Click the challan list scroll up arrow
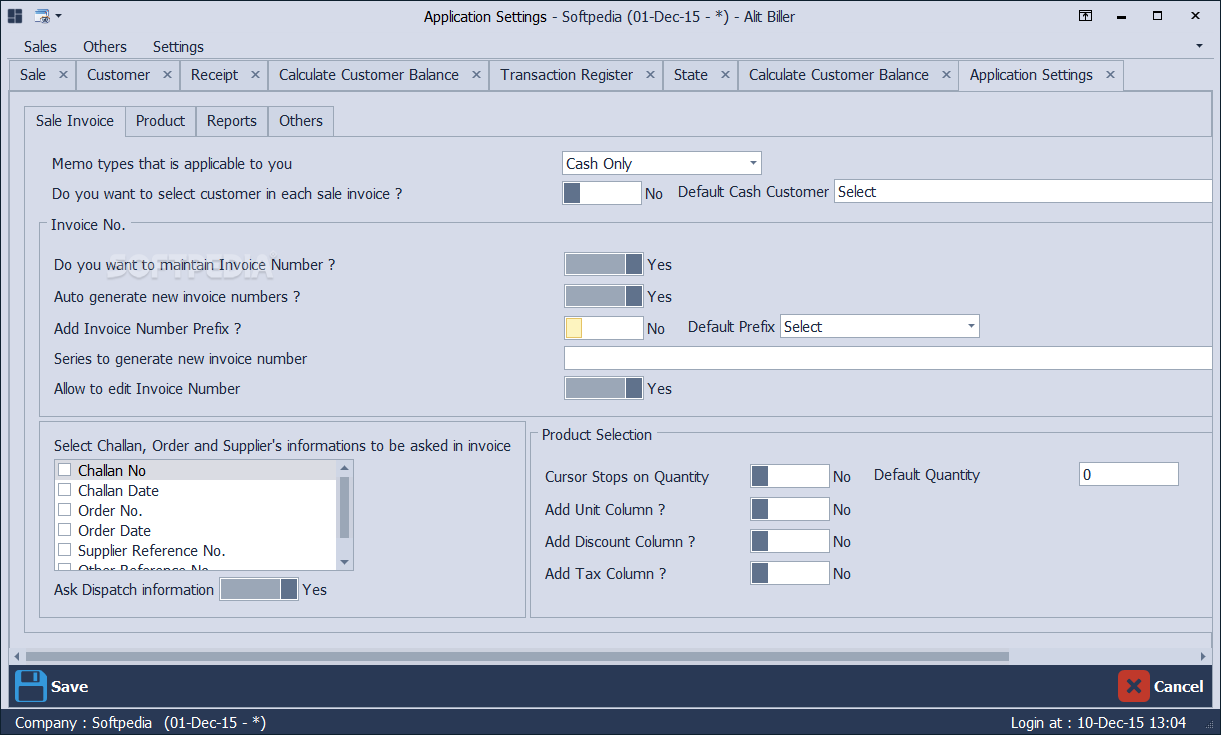 pyautogui.click(x=345, y=467)
